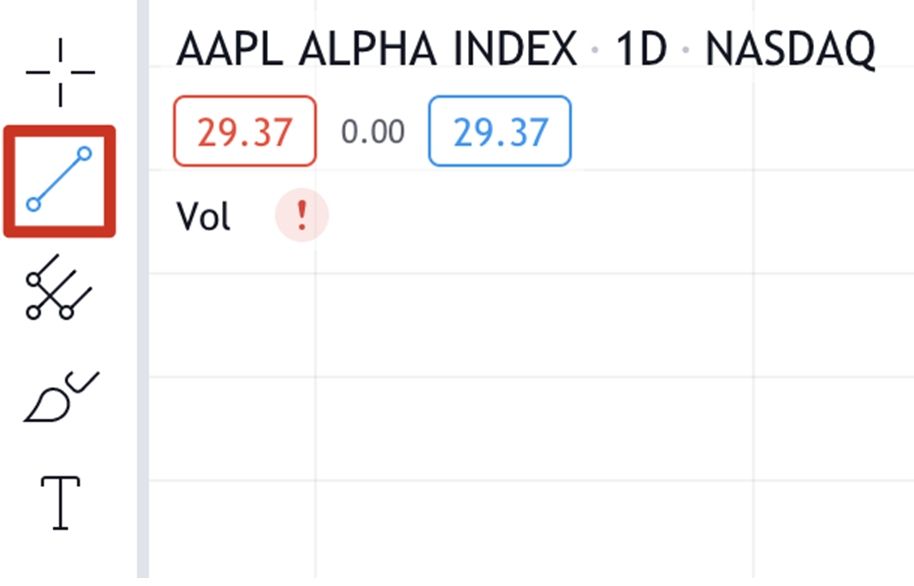914x586 pixels.
Task: Click the AAPL ALPHA INDEX symbol title
Action: [375, 49]
